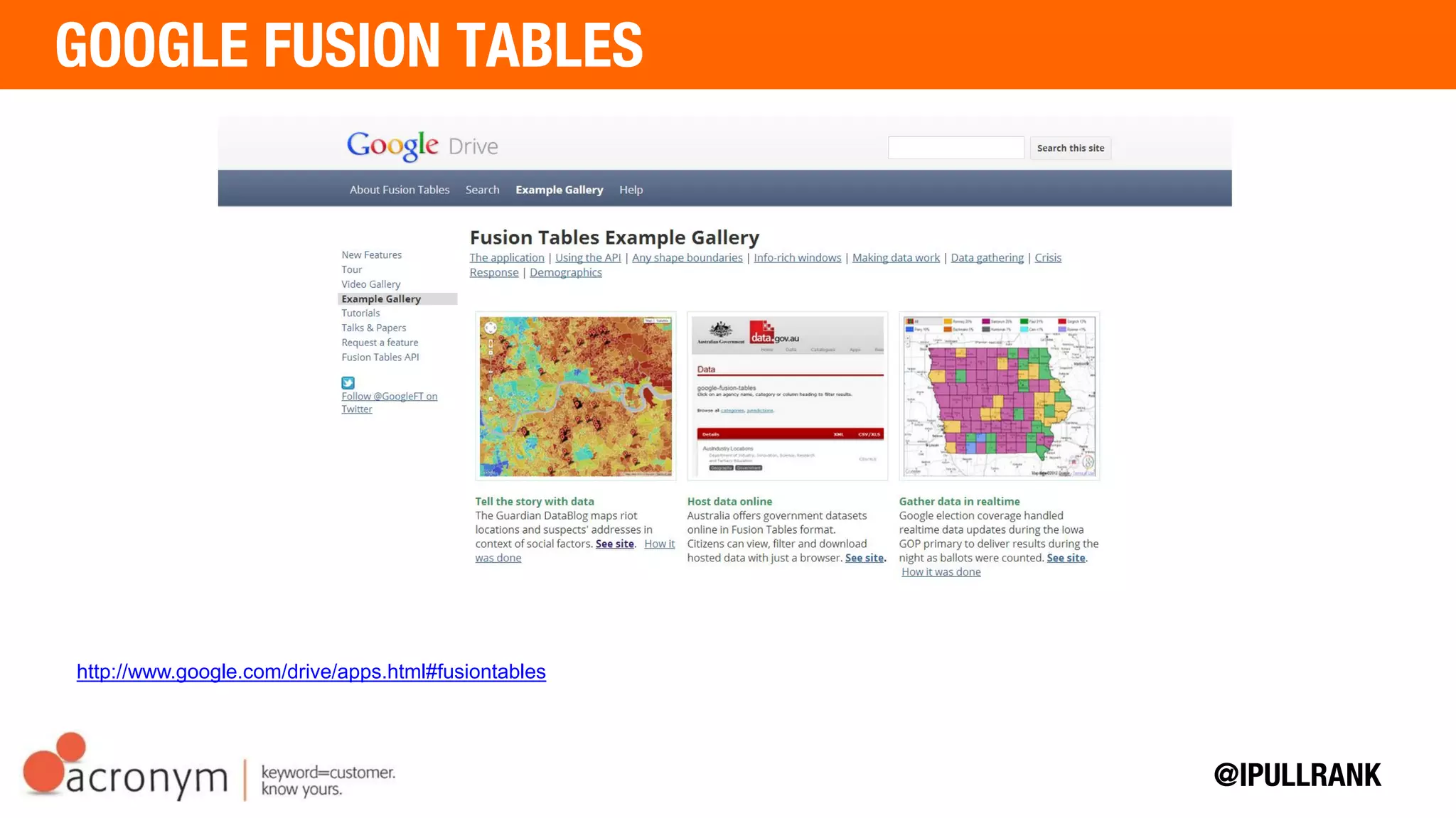The image size is (1456, 818).
Task: Jump to Any shape boundaries section
Action: pyautogui.click(x=687, y=258)
